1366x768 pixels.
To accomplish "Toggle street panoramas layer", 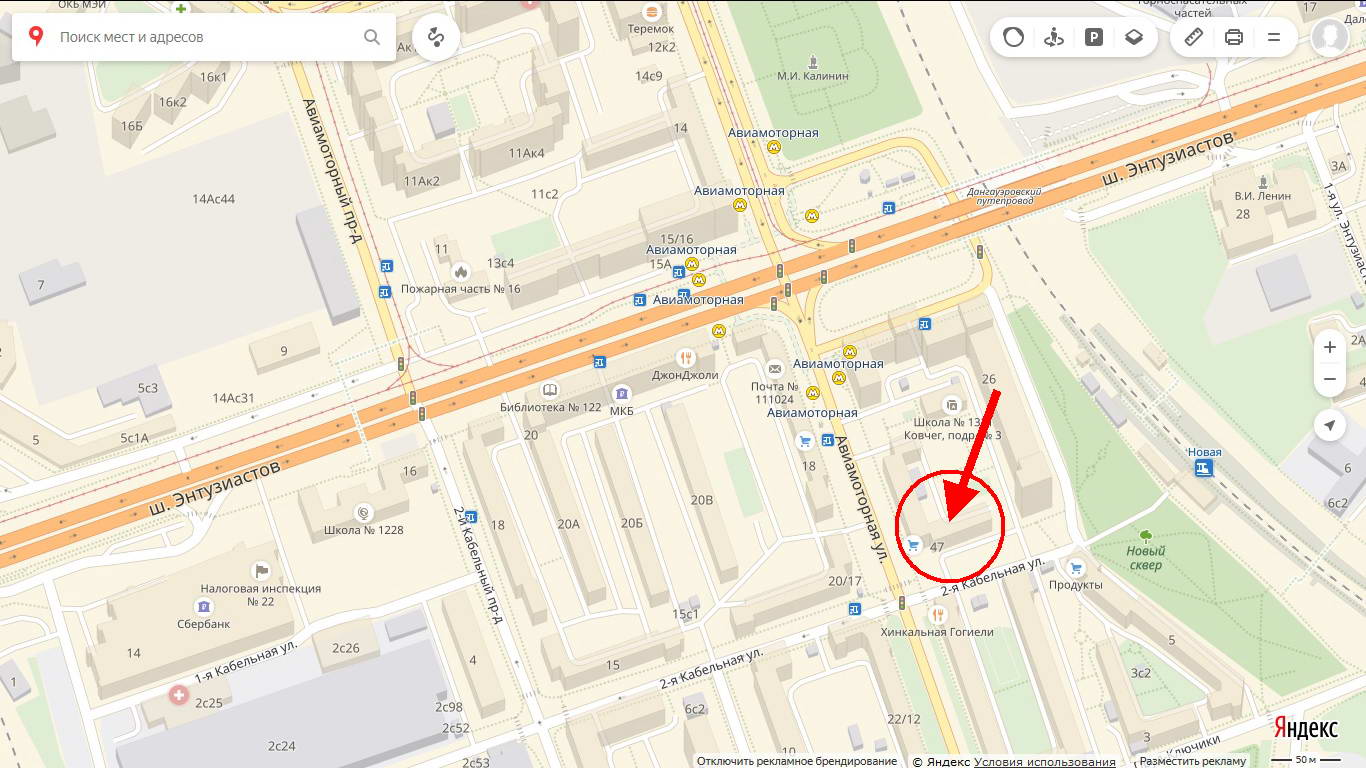I will [x=1052, y=38].
